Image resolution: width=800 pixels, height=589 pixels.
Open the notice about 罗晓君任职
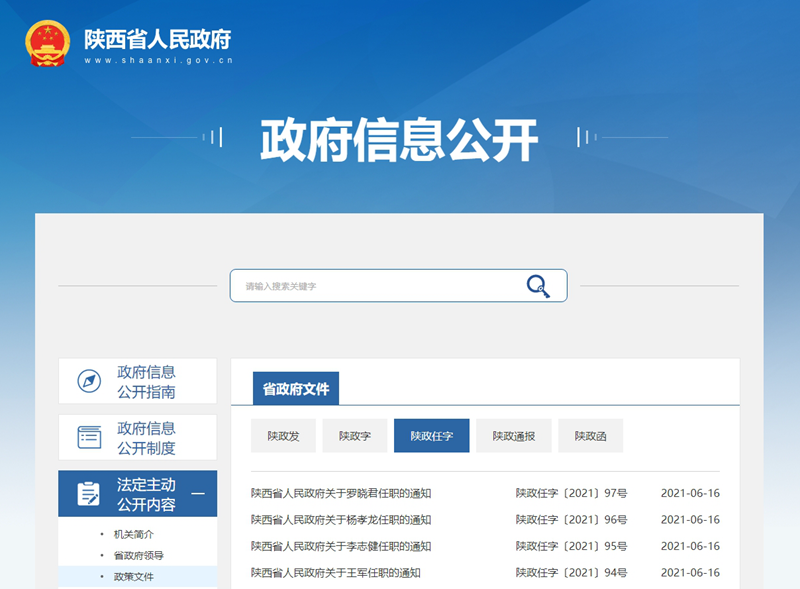pos(341,494)
